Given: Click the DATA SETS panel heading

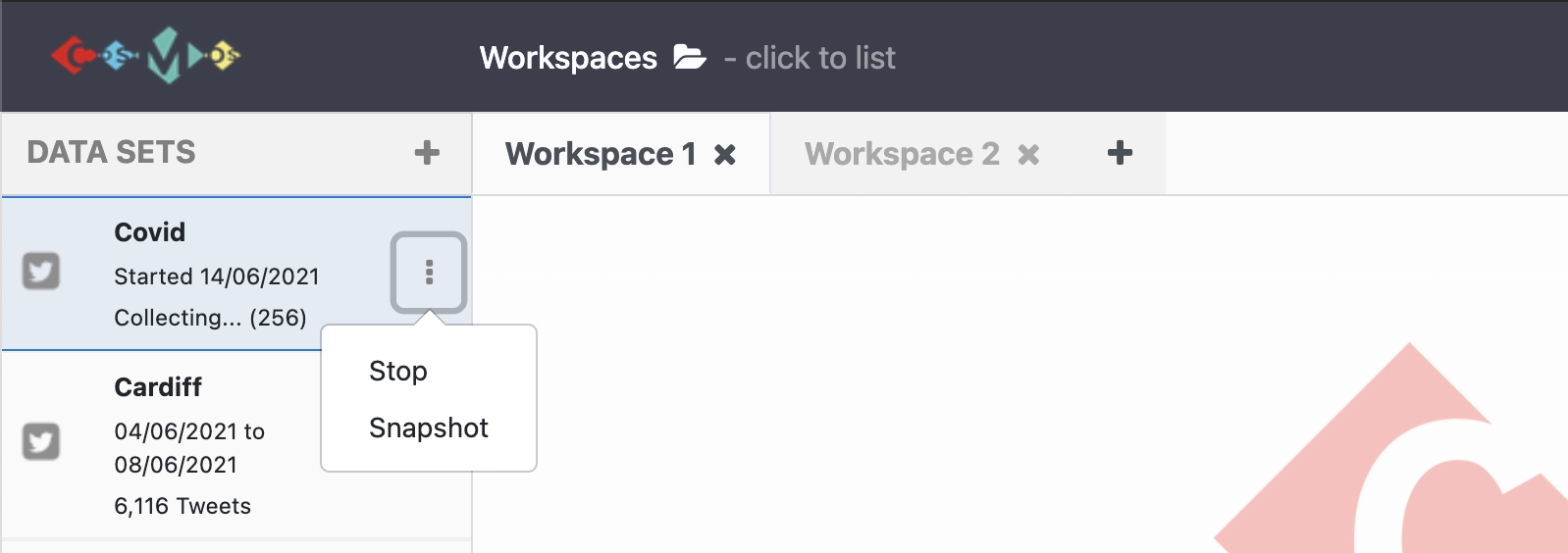Looking at the screenshot, I should (x=111, y=153).
